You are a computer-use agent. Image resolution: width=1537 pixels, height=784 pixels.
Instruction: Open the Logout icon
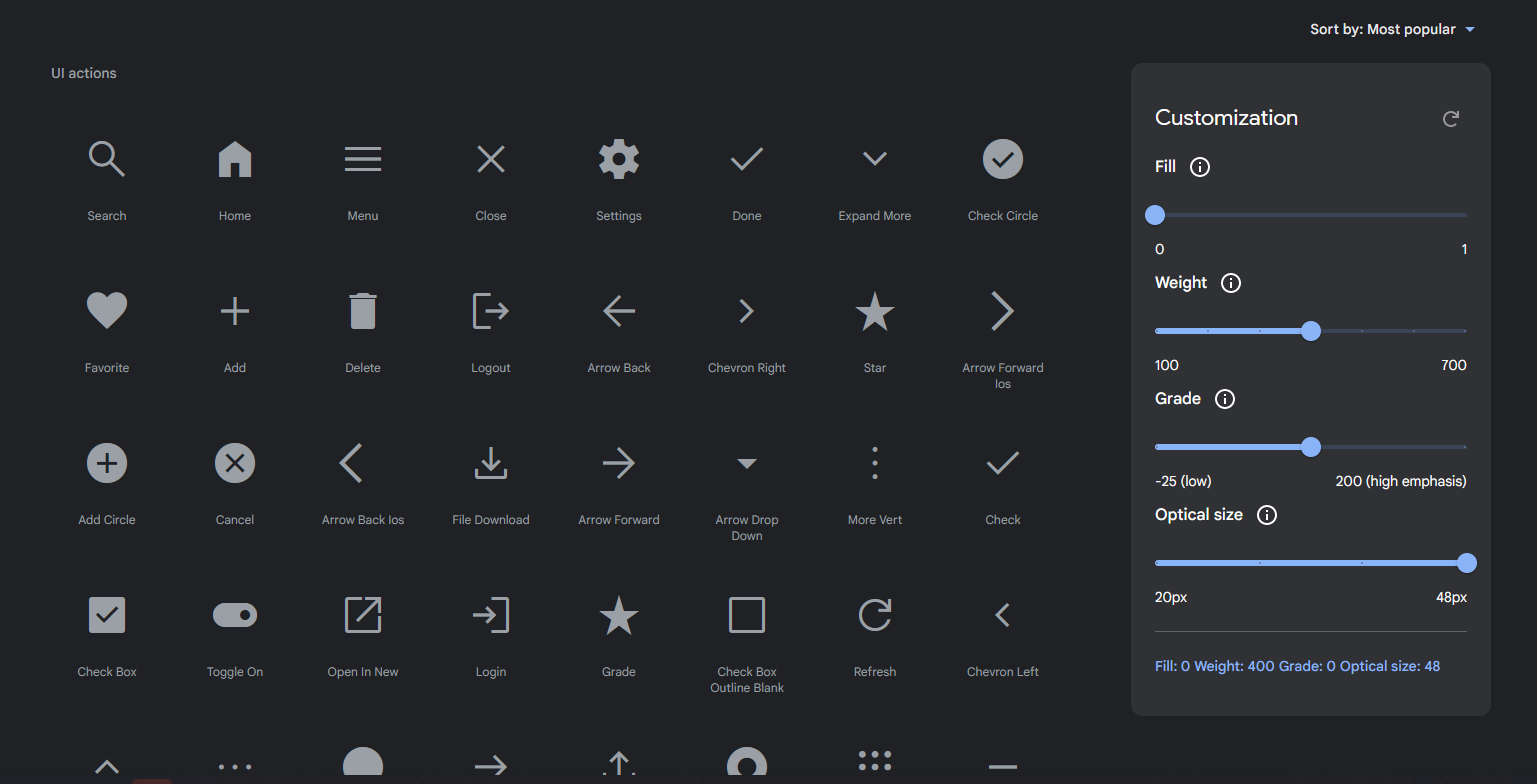491,311
